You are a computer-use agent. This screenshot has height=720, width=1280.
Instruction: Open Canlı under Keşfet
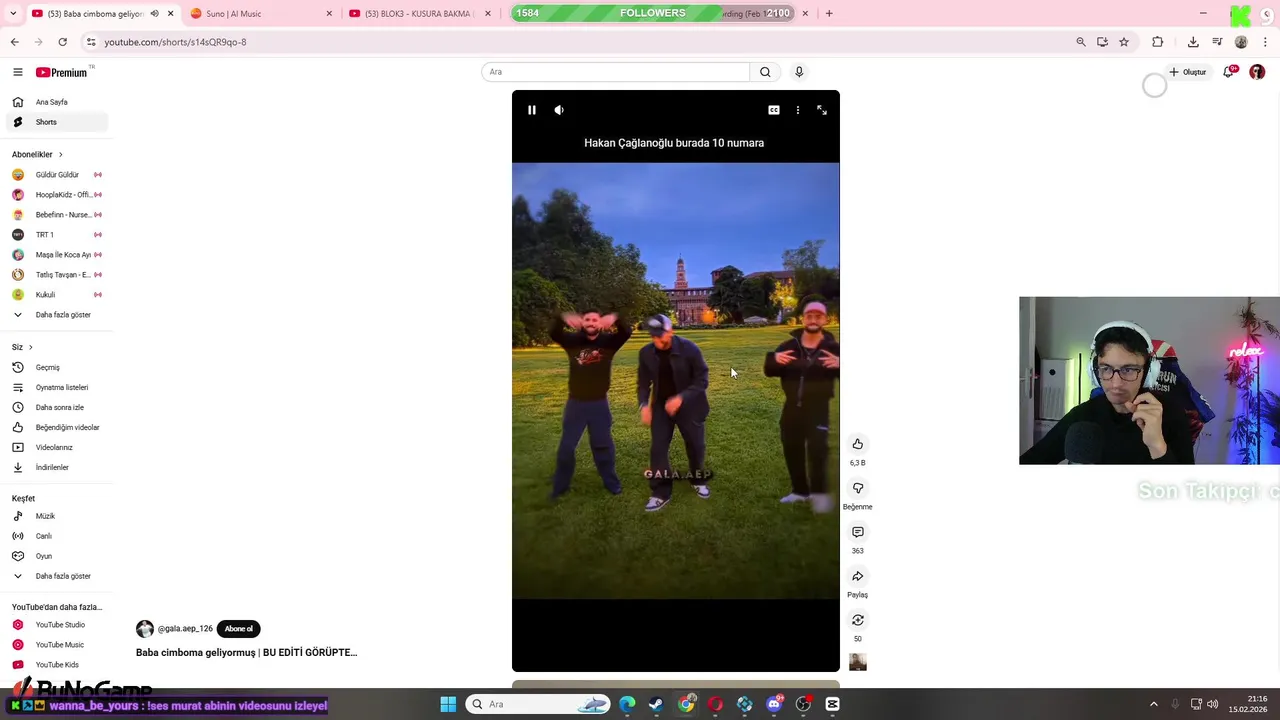tap(56, 536)
